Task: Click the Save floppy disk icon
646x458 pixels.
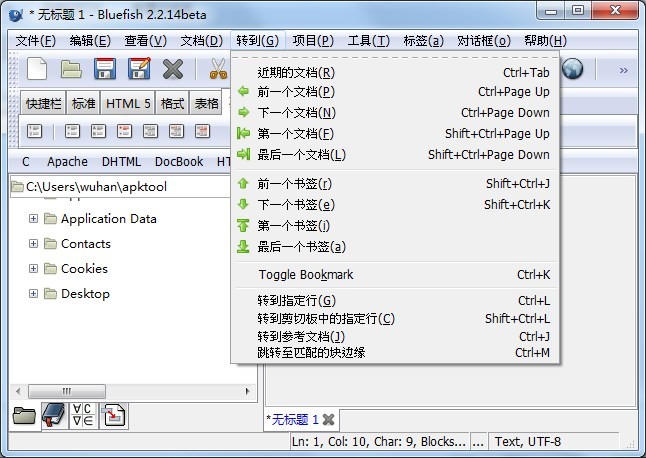Action: [x=105, y=69]
